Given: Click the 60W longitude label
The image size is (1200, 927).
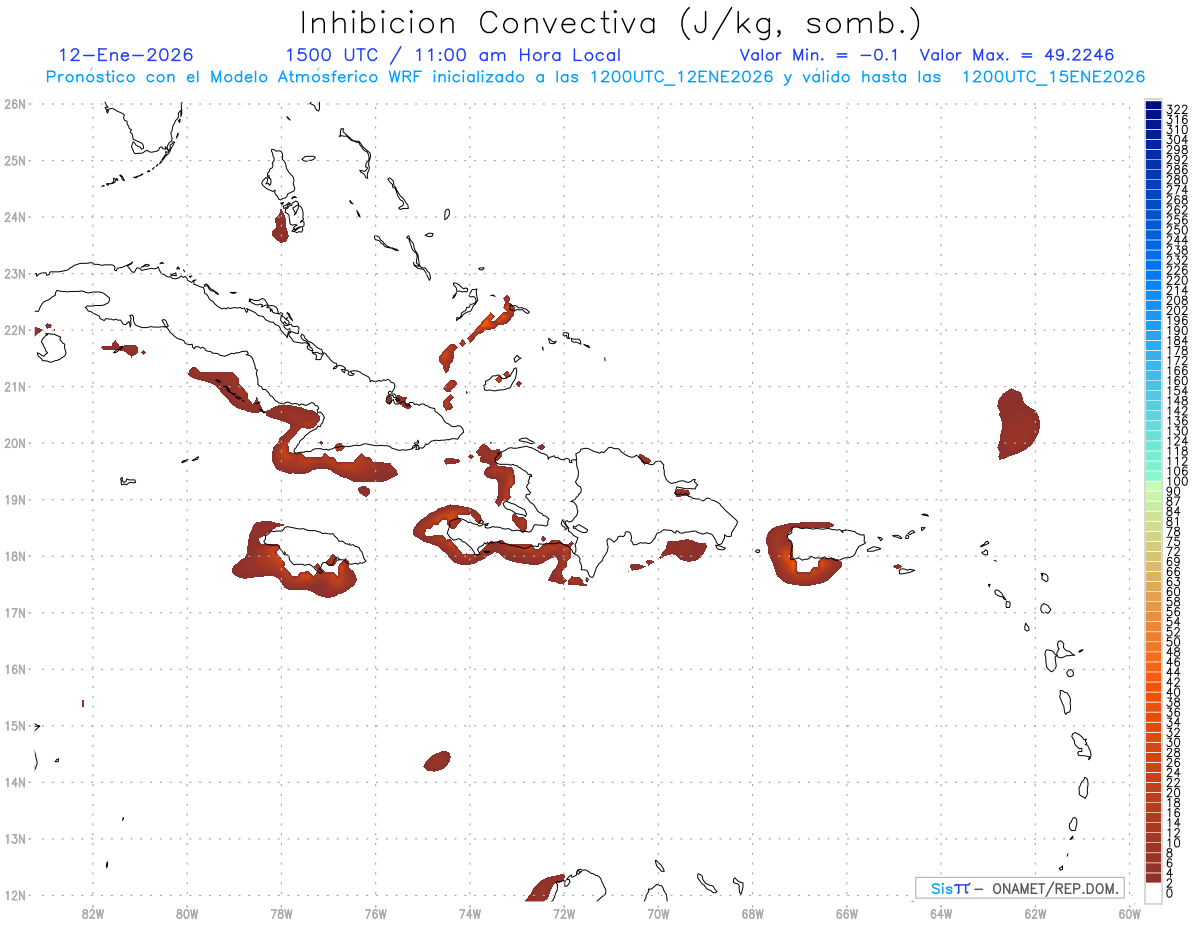Looking at the screenshot, I should pyautogui.click(x=1130, y=912).
